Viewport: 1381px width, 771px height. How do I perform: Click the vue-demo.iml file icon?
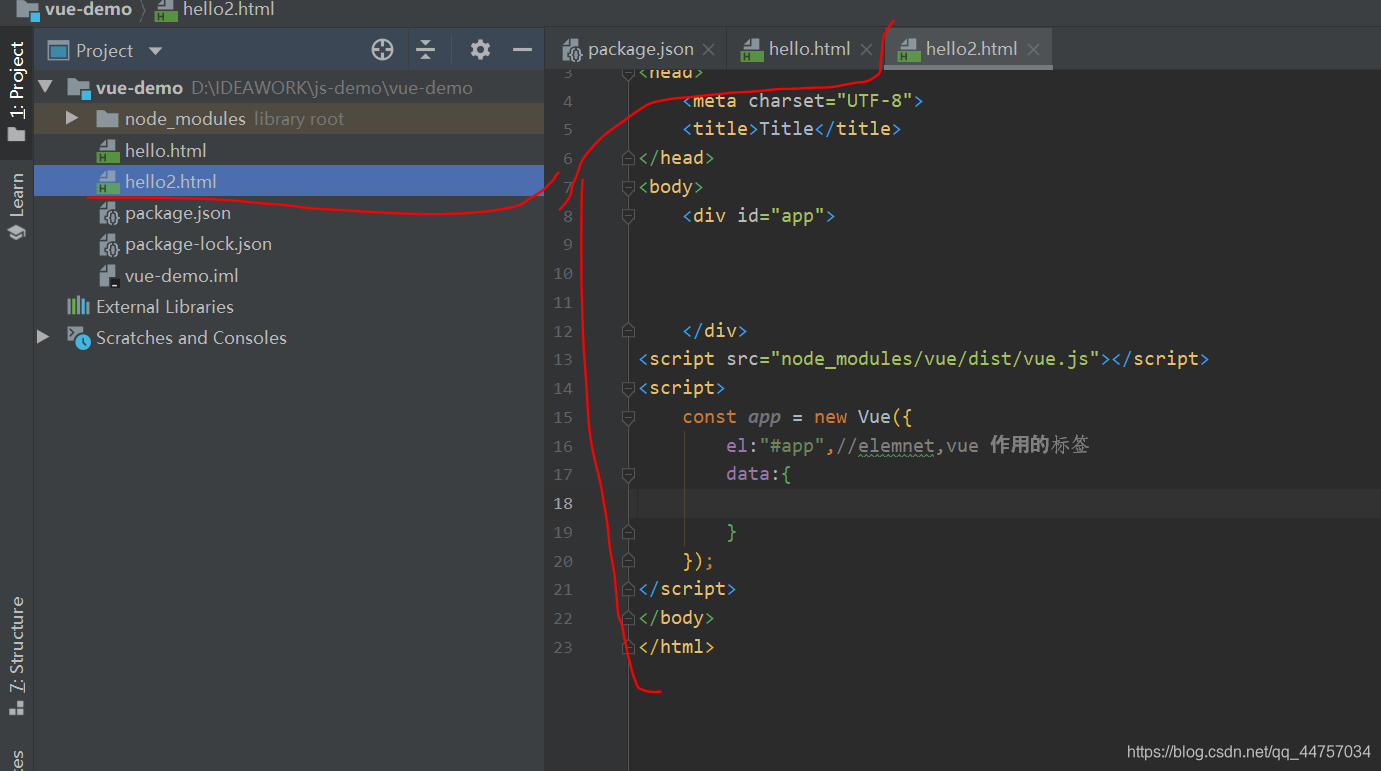pos(108,276)
